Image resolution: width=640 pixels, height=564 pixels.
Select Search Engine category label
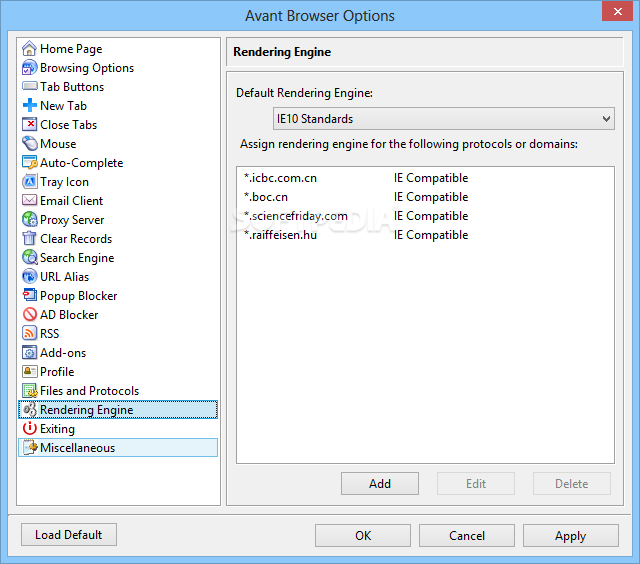(x=77, y=258)
